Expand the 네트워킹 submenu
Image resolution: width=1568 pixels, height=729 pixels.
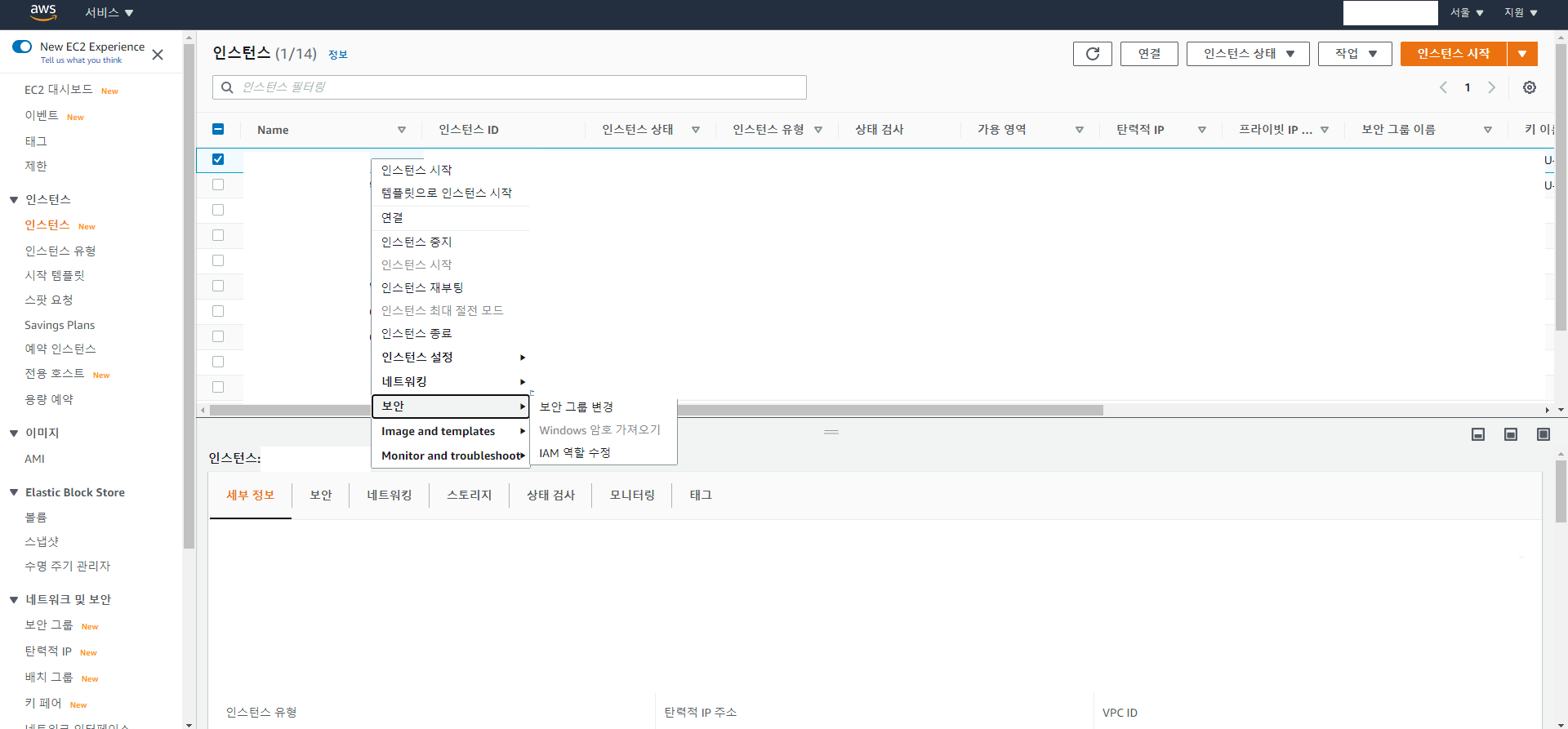451,382
